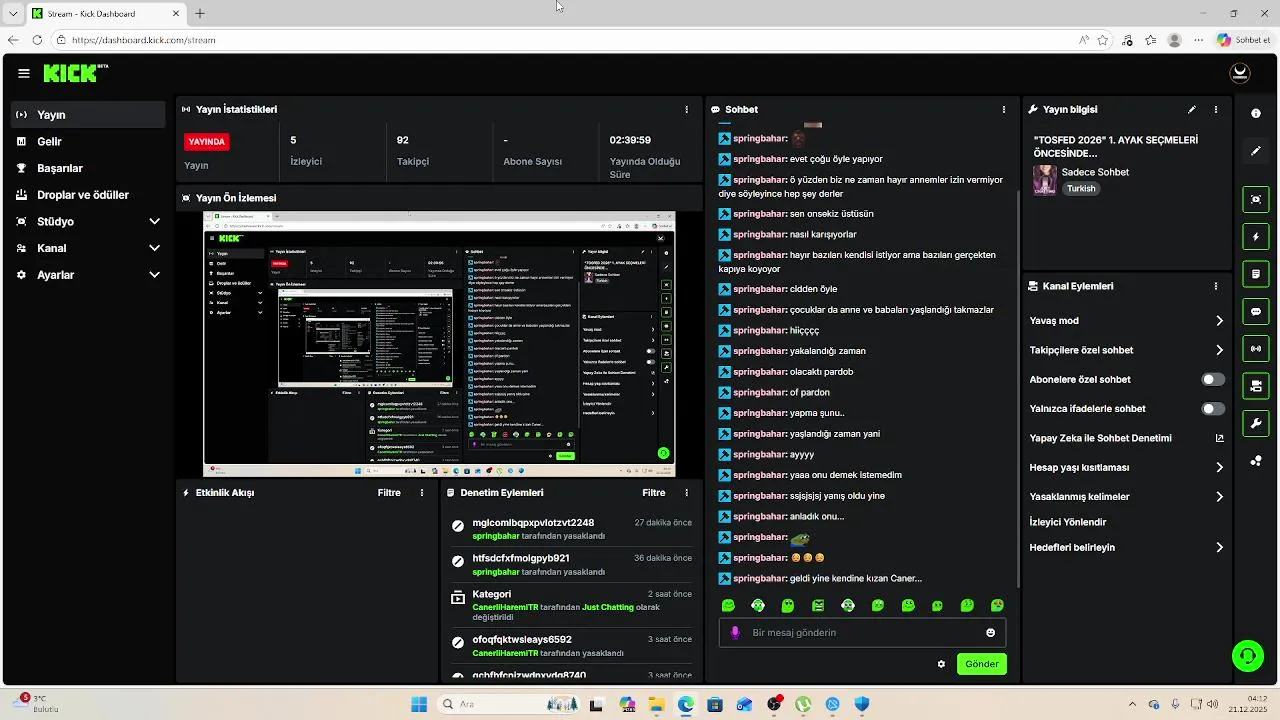Click the Yayın Ön İzlemesi preview thumbnail
This screenshot has height=720, width=1280.
pyautogui.click(x=439, y=344)
